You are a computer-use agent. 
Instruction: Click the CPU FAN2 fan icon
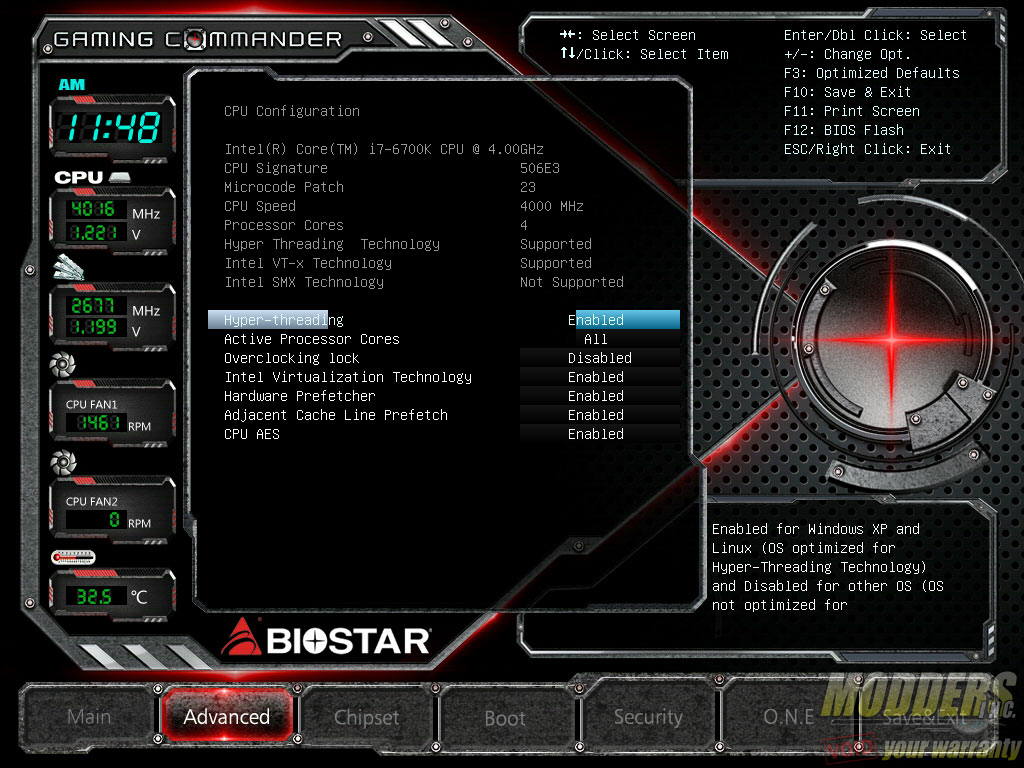coord(63,462)
